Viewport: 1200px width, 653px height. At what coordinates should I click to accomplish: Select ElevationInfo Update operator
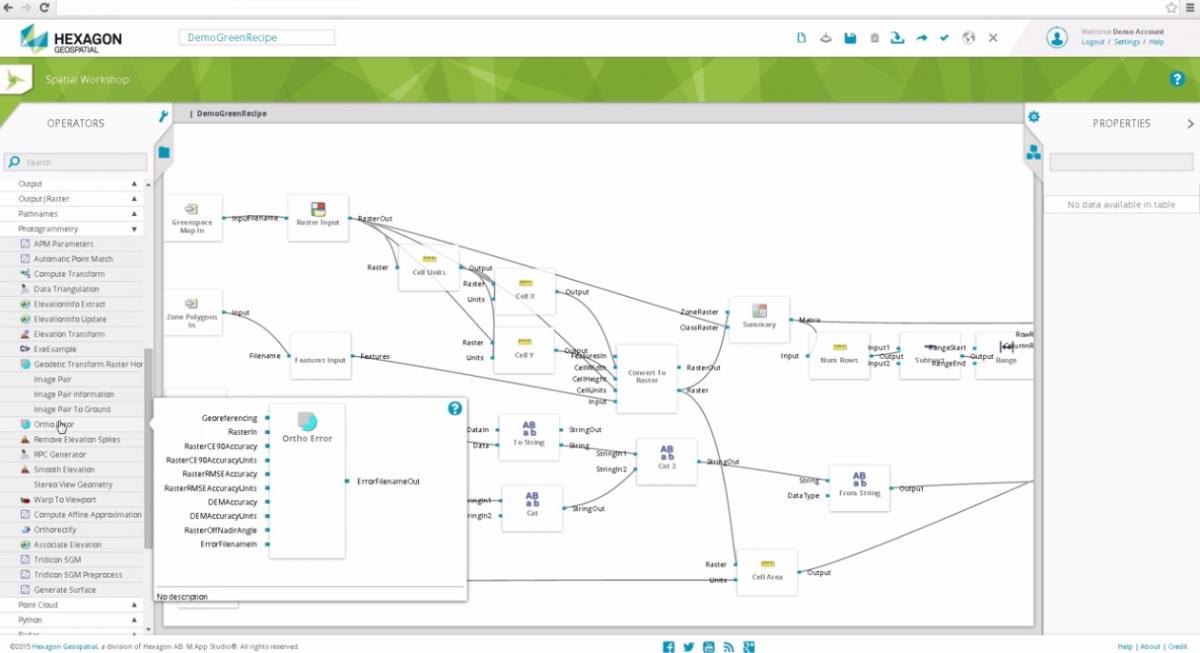click(x=70, y=319)
